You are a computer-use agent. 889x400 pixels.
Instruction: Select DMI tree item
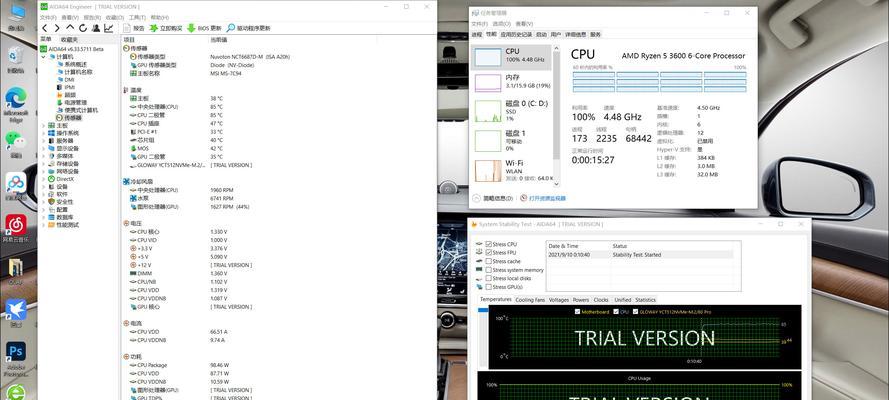[x=66, y=80]
